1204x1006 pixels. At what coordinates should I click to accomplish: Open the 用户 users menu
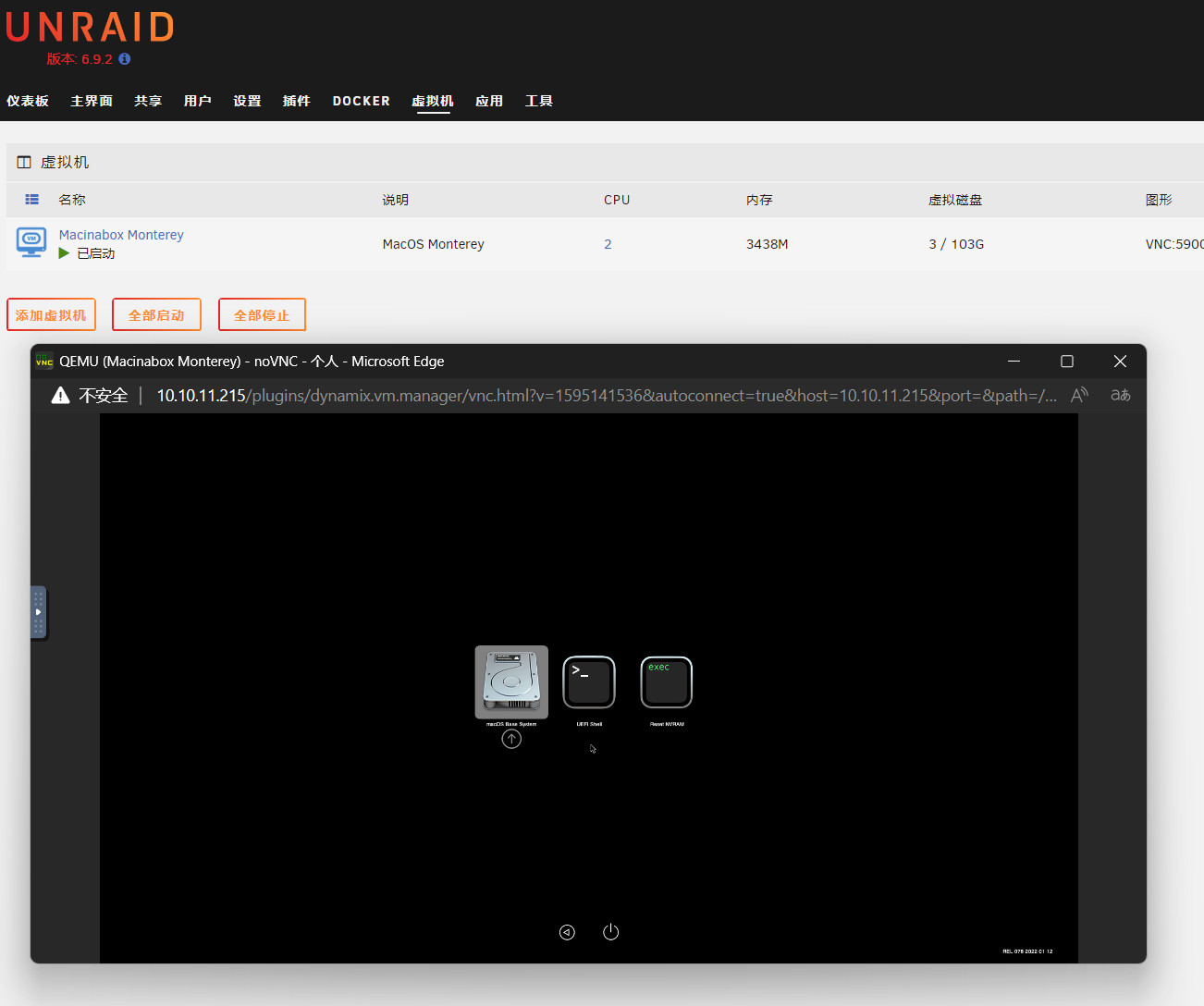[198, 101]
